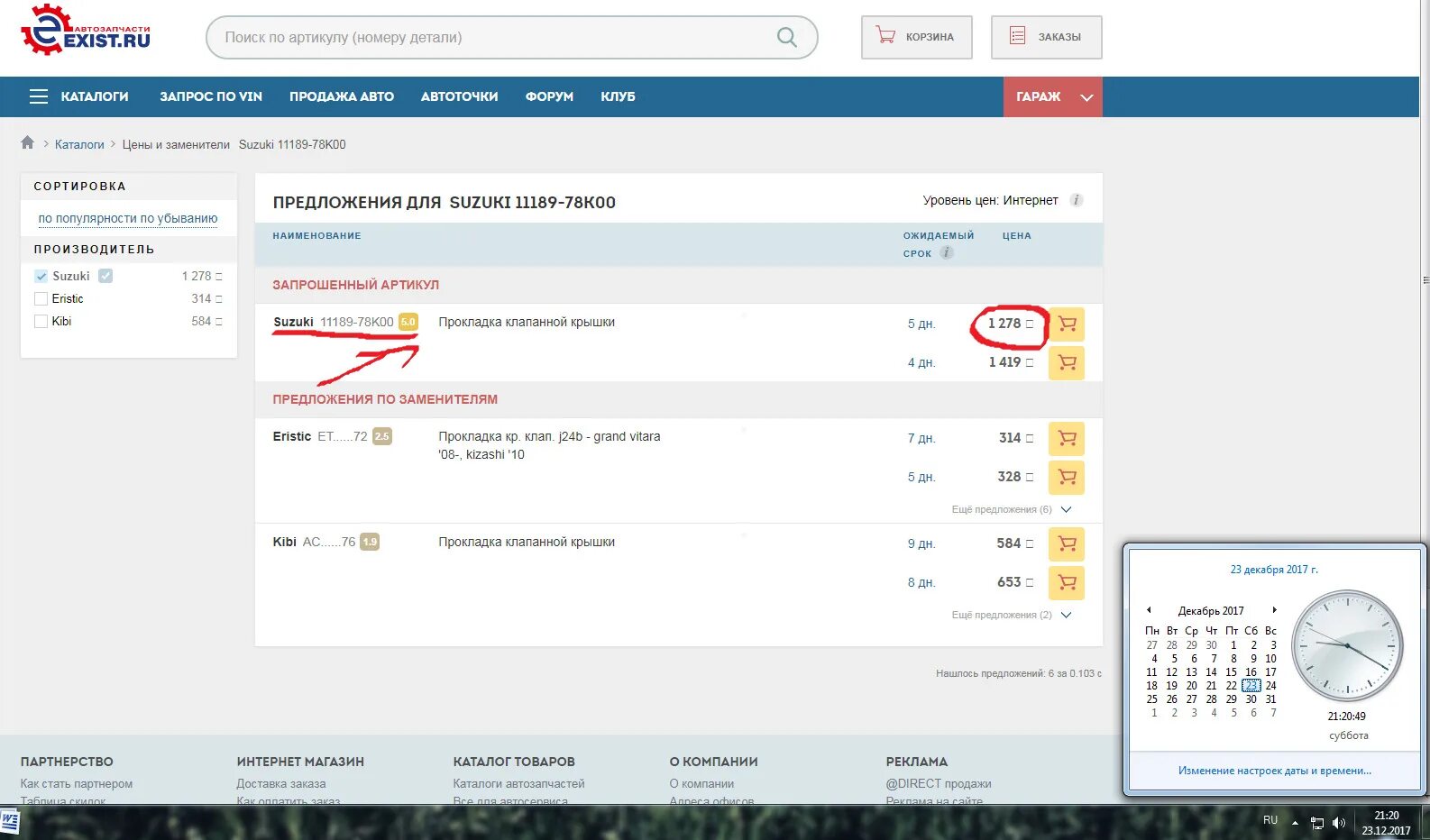The width and height of the screenshot is (1430, 840).
Task: Toggle the Kibi manufacturer checkbox
Action: (41, 321)
